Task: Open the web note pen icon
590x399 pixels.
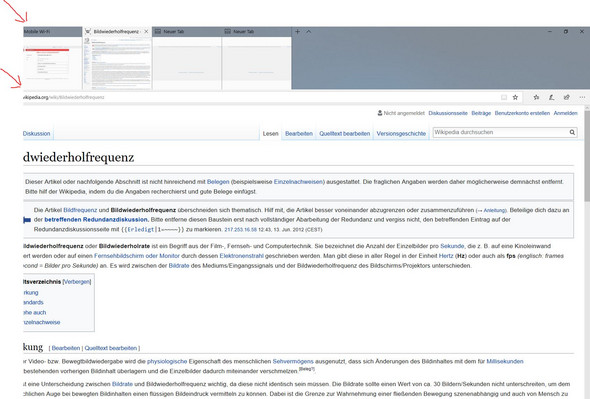Action: [x=551, y=97]
